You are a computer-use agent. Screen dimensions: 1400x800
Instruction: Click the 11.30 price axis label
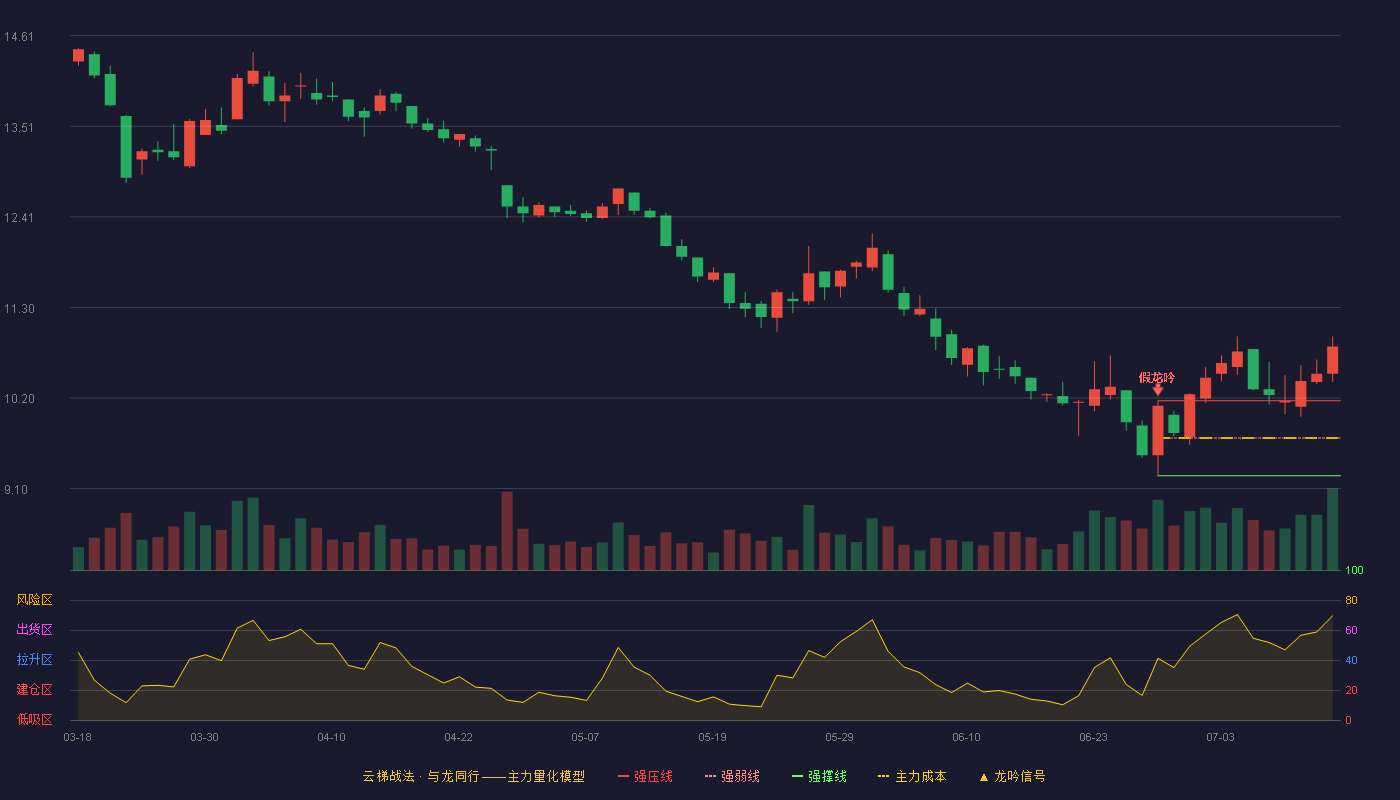pos(19,309)
